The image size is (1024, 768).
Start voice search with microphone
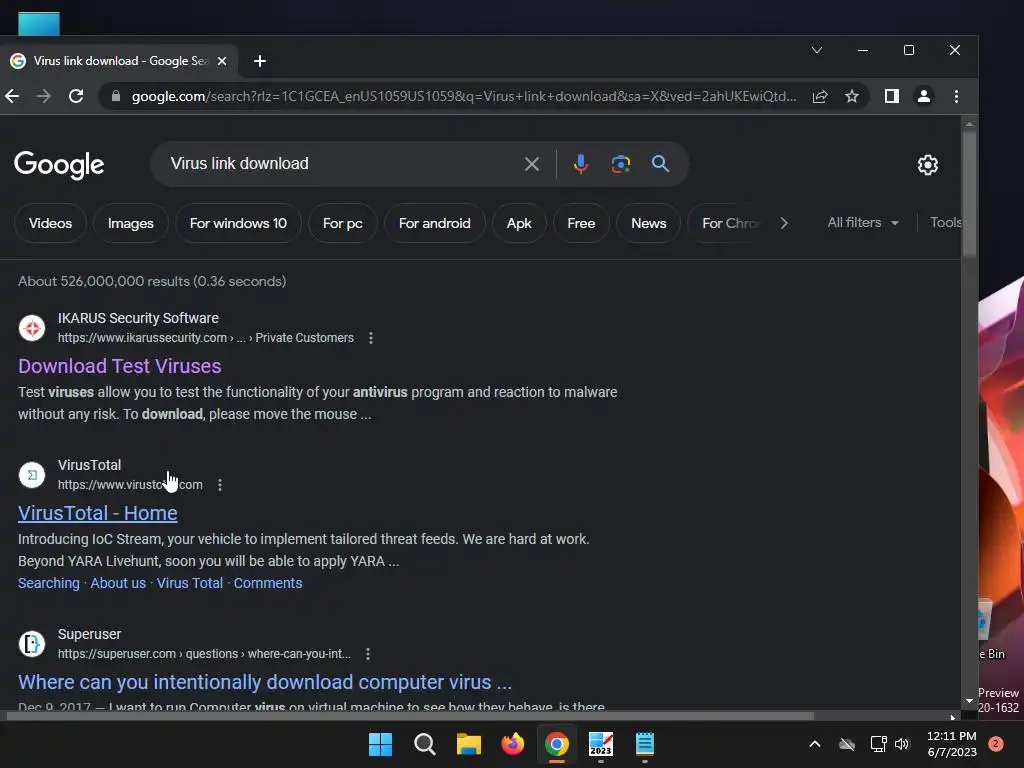point(581,164)
